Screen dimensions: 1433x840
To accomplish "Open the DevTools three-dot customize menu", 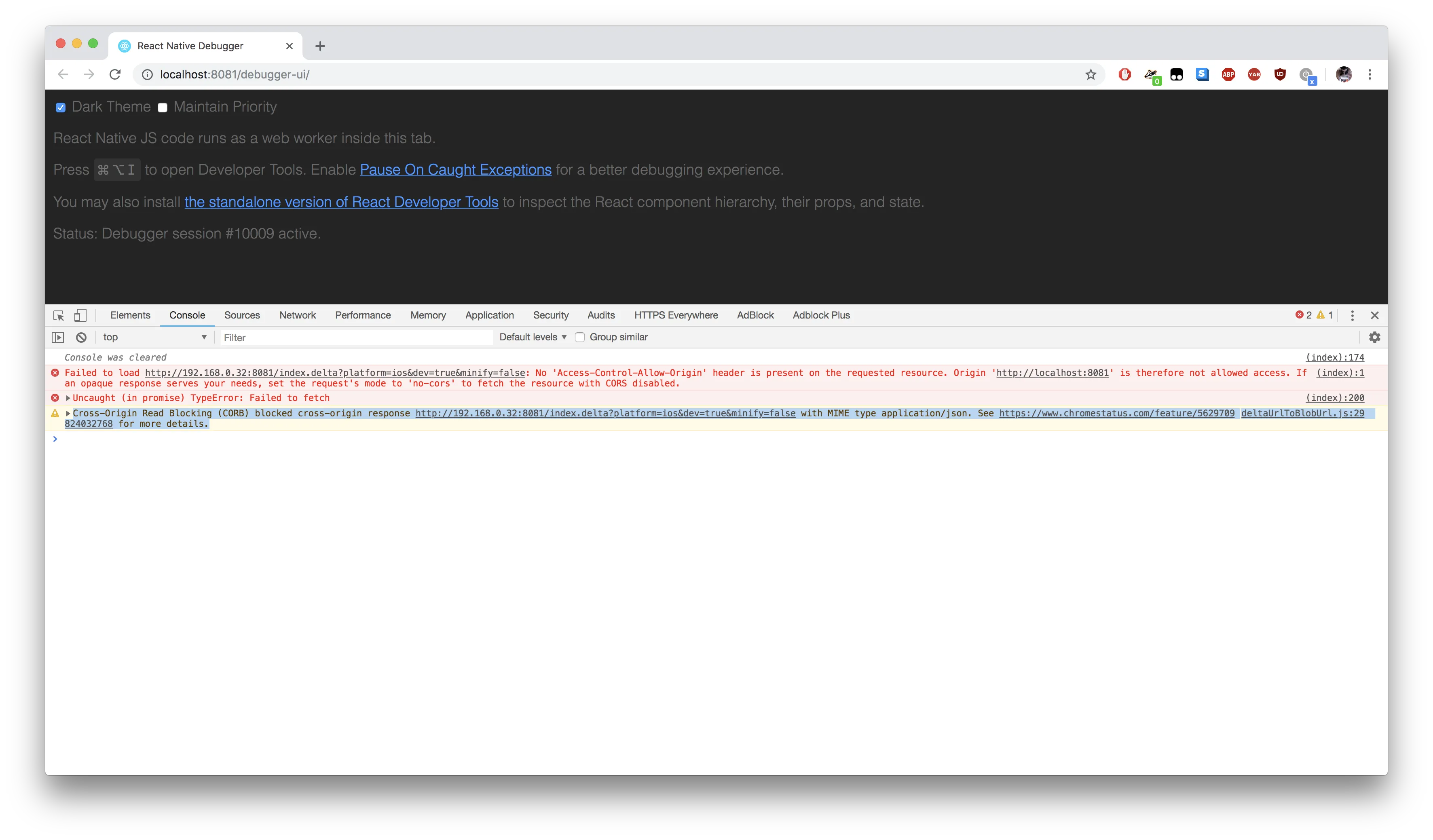I will pos(1352,315).
